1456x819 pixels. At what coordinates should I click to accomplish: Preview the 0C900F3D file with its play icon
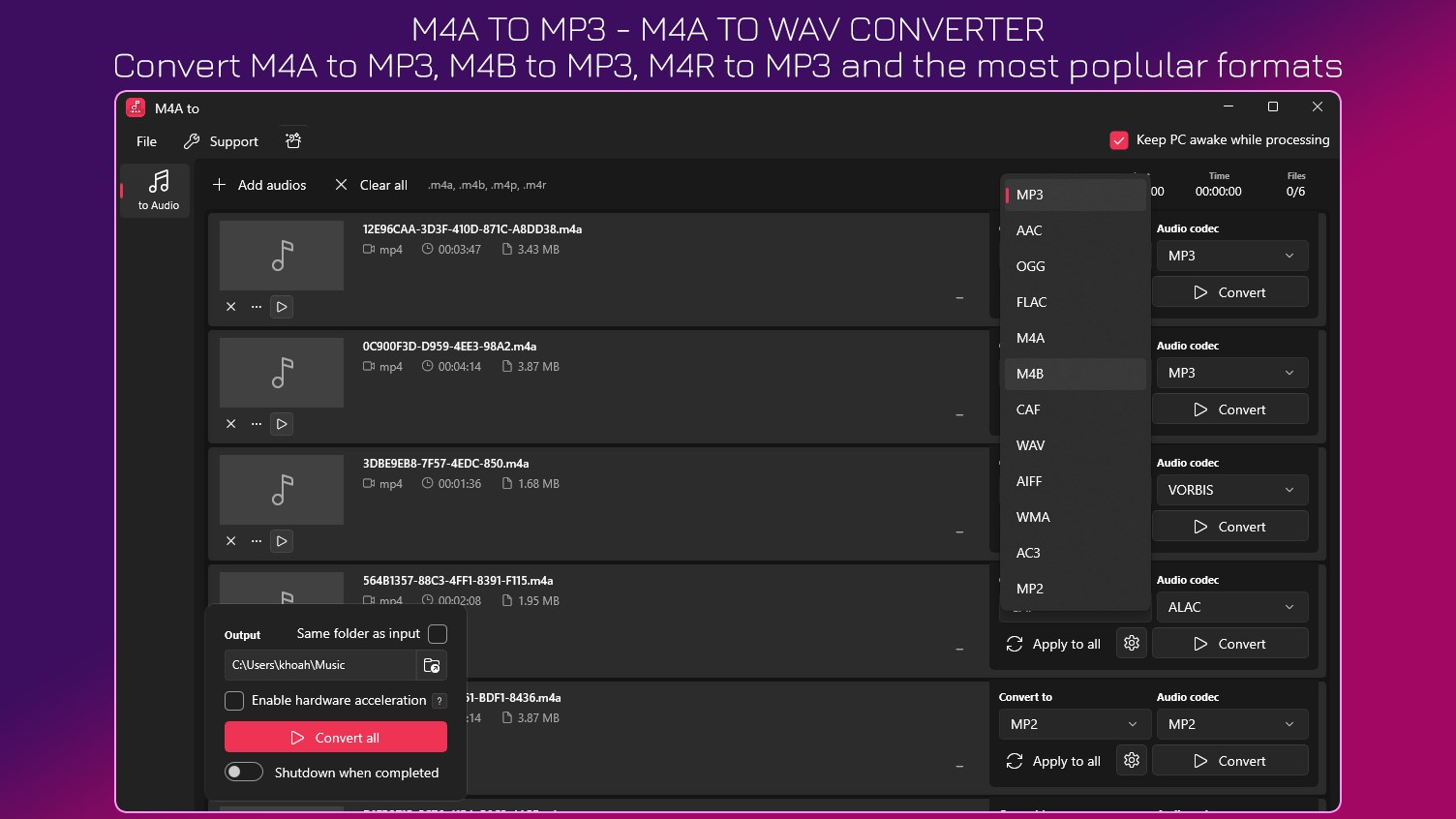282,423
